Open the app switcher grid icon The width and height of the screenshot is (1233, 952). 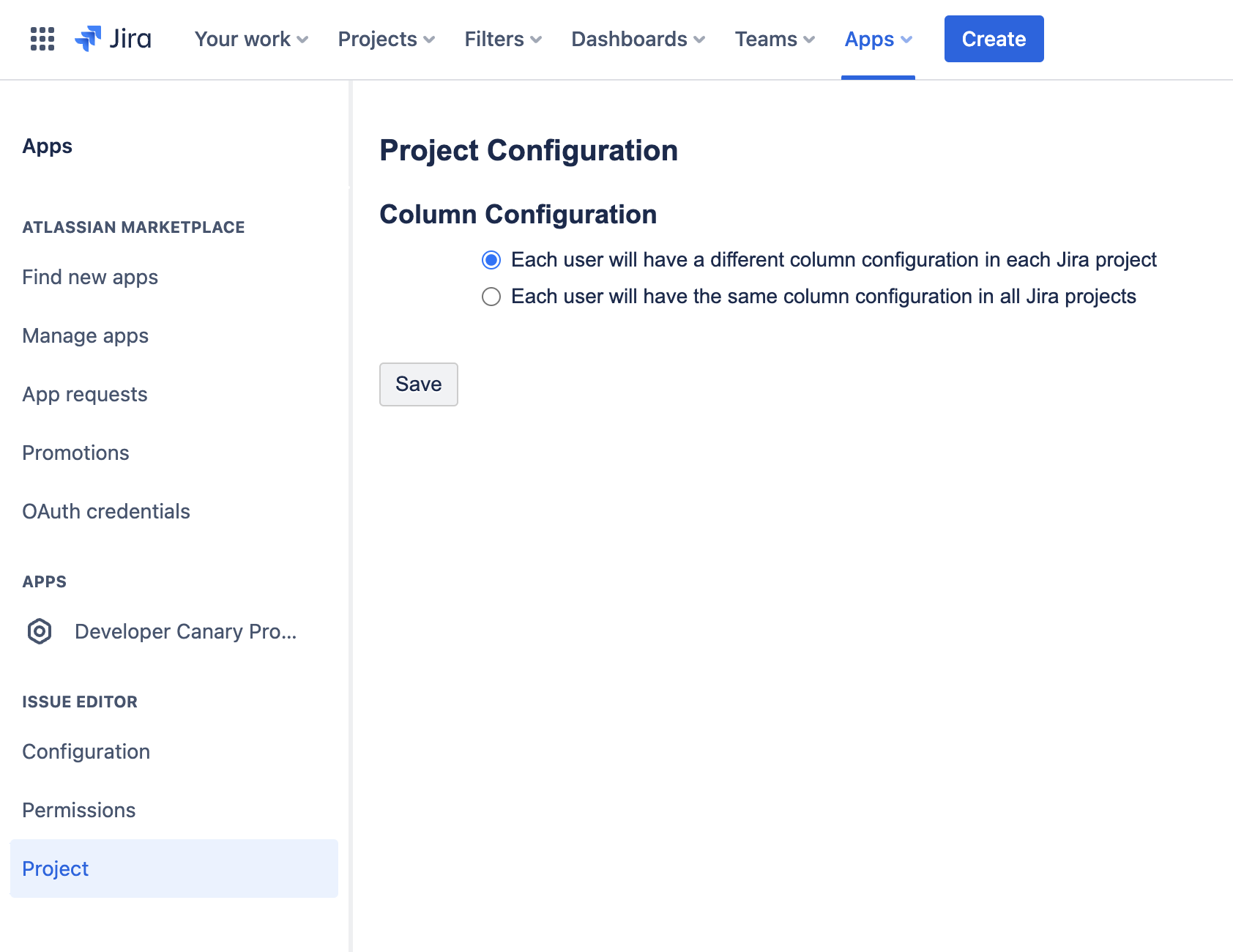point(42,39)
